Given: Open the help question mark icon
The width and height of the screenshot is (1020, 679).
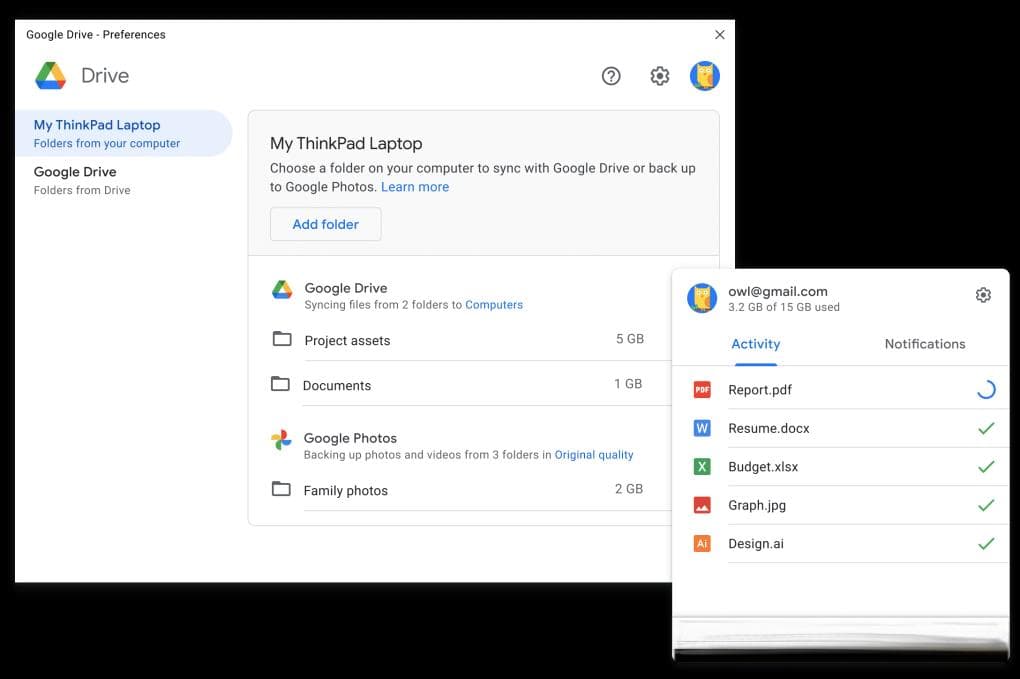Looking at the screenshot, I should click(611, 76).
